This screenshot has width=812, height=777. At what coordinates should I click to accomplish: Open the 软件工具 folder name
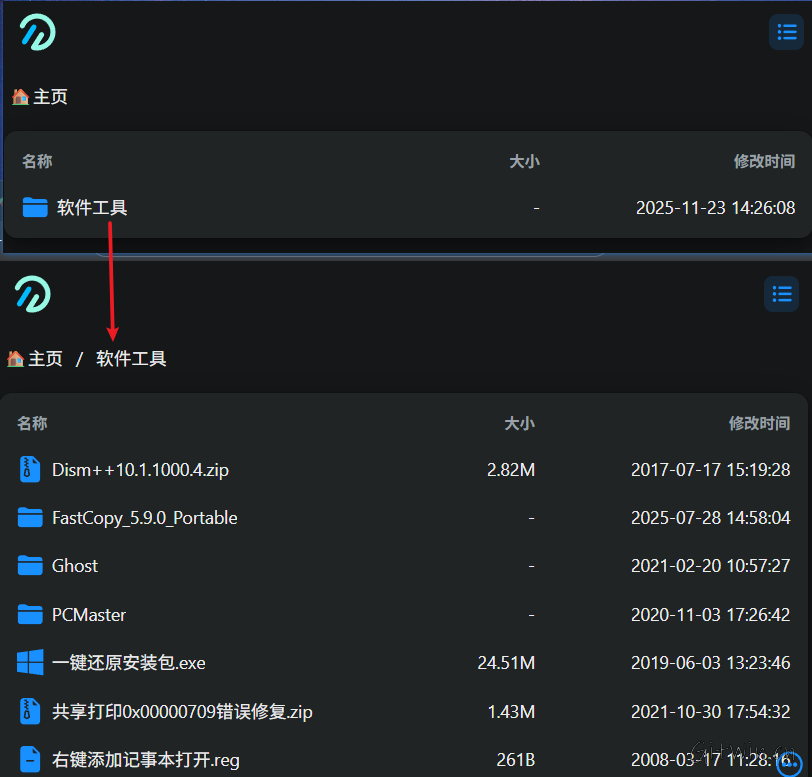point(92,208)
